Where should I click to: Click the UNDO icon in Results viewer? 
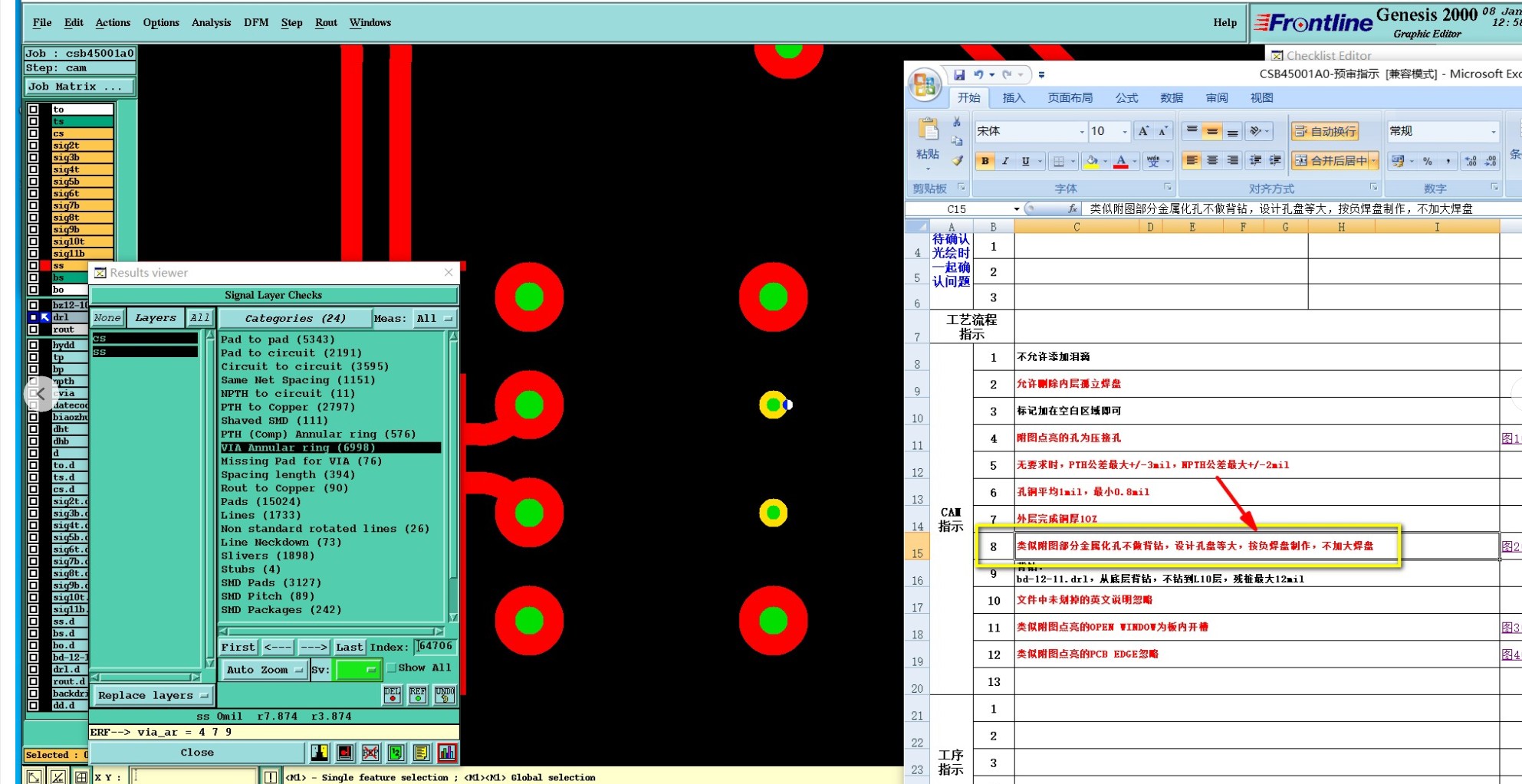(x=445, y=695)
